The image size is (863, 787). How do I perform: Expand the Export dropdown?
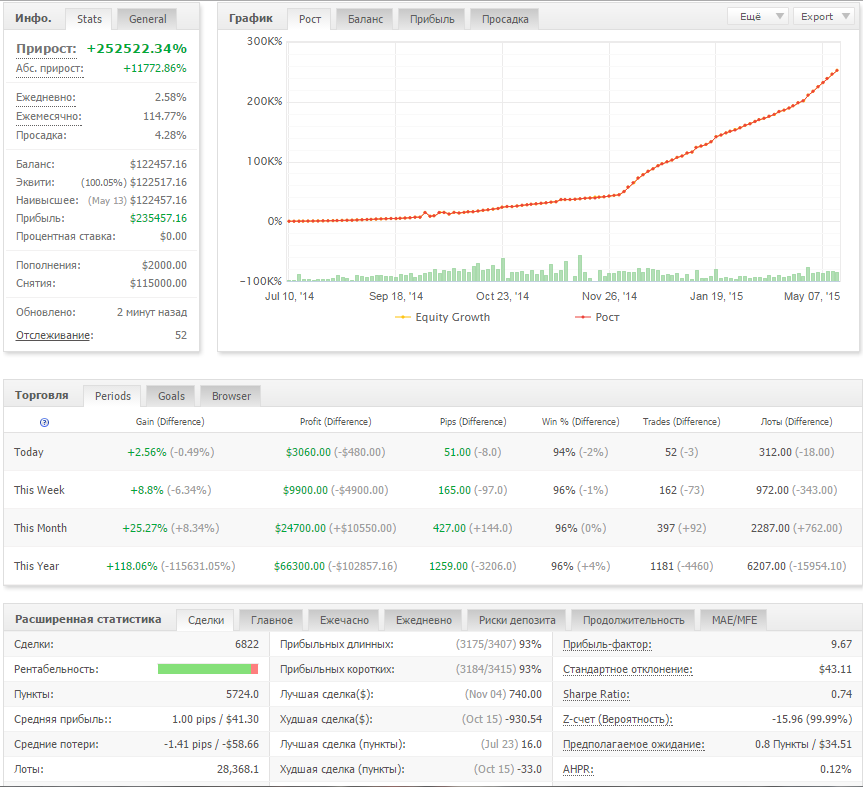[x=824, y=17]
